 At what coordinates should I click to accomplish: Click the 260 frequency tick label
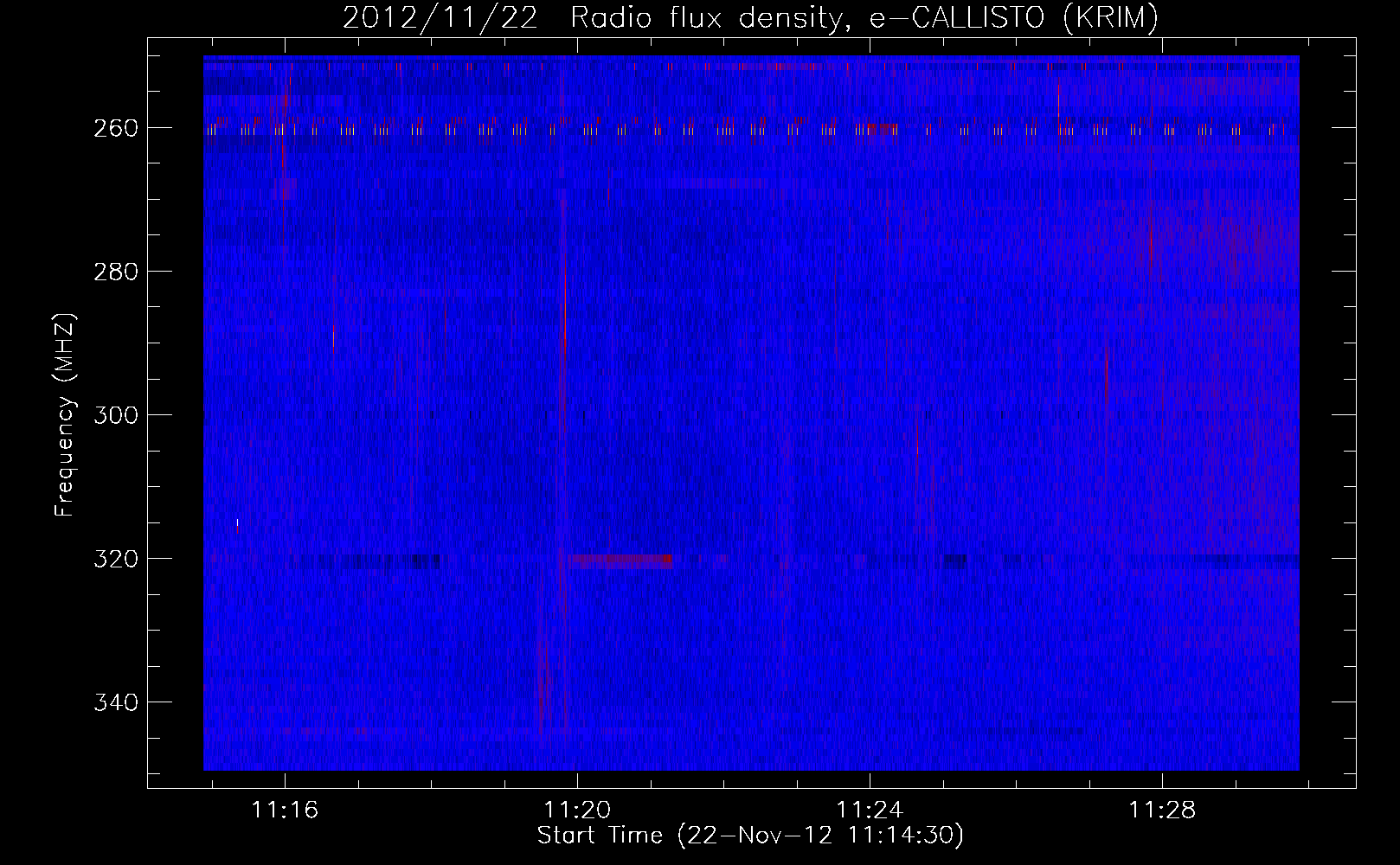click(x=115, y=128)
